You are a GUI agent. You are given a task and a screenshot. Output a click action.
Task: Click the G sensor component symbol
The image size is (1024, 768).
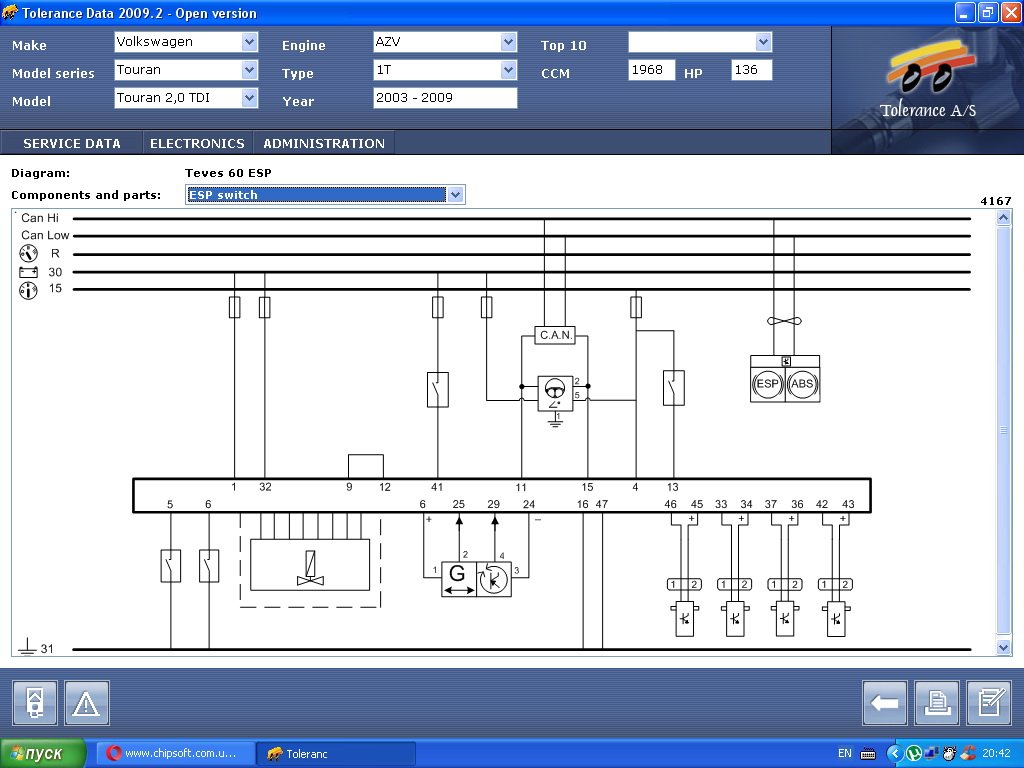(459, 579)
